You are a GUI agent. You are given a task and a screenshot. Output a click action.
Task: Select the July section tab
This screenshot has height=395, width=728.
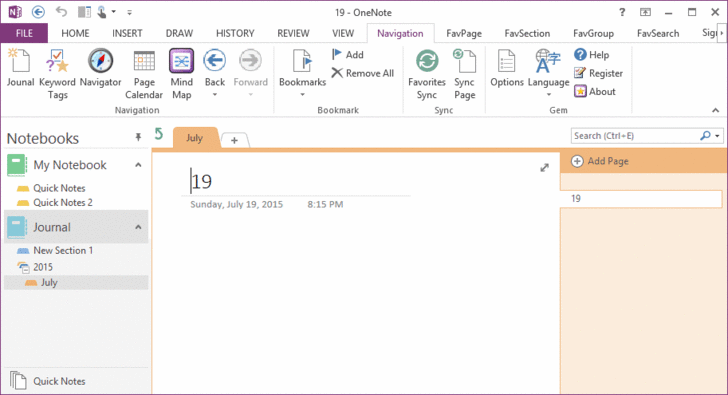click(195, 138)
